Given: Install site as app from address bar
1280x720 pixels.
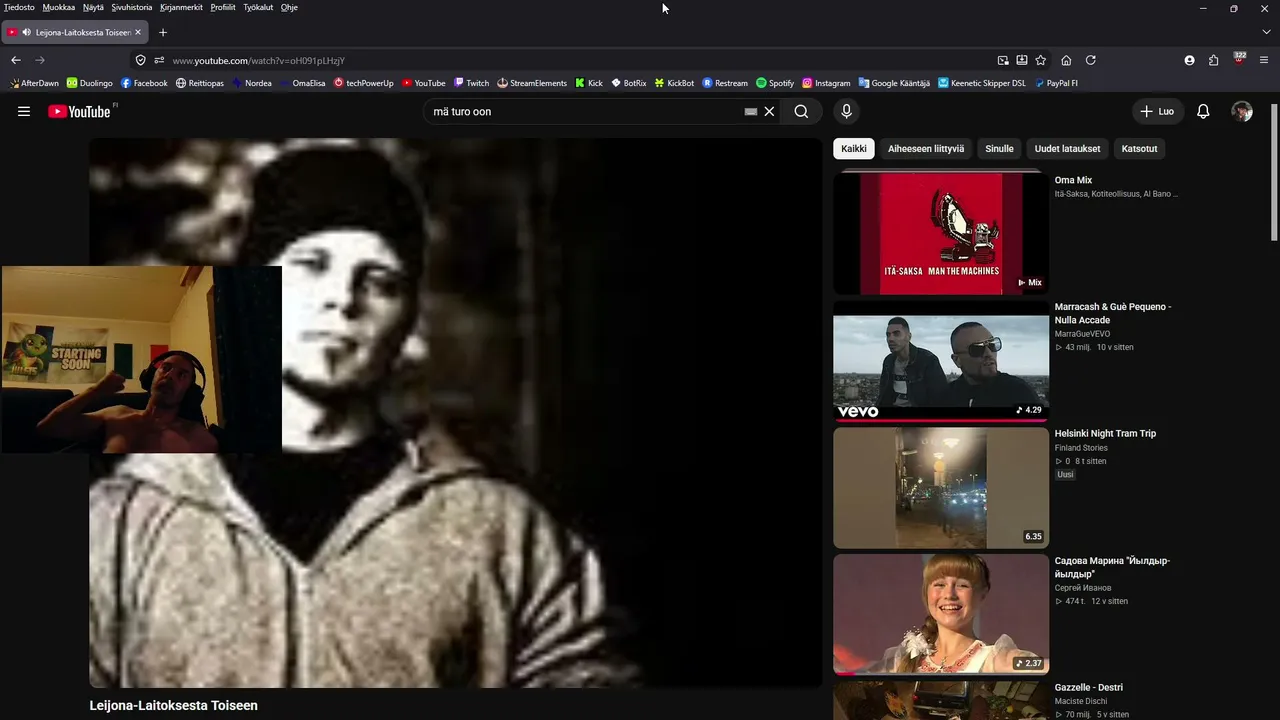Looking at the screenshot, I should [x=1022, y=60].
